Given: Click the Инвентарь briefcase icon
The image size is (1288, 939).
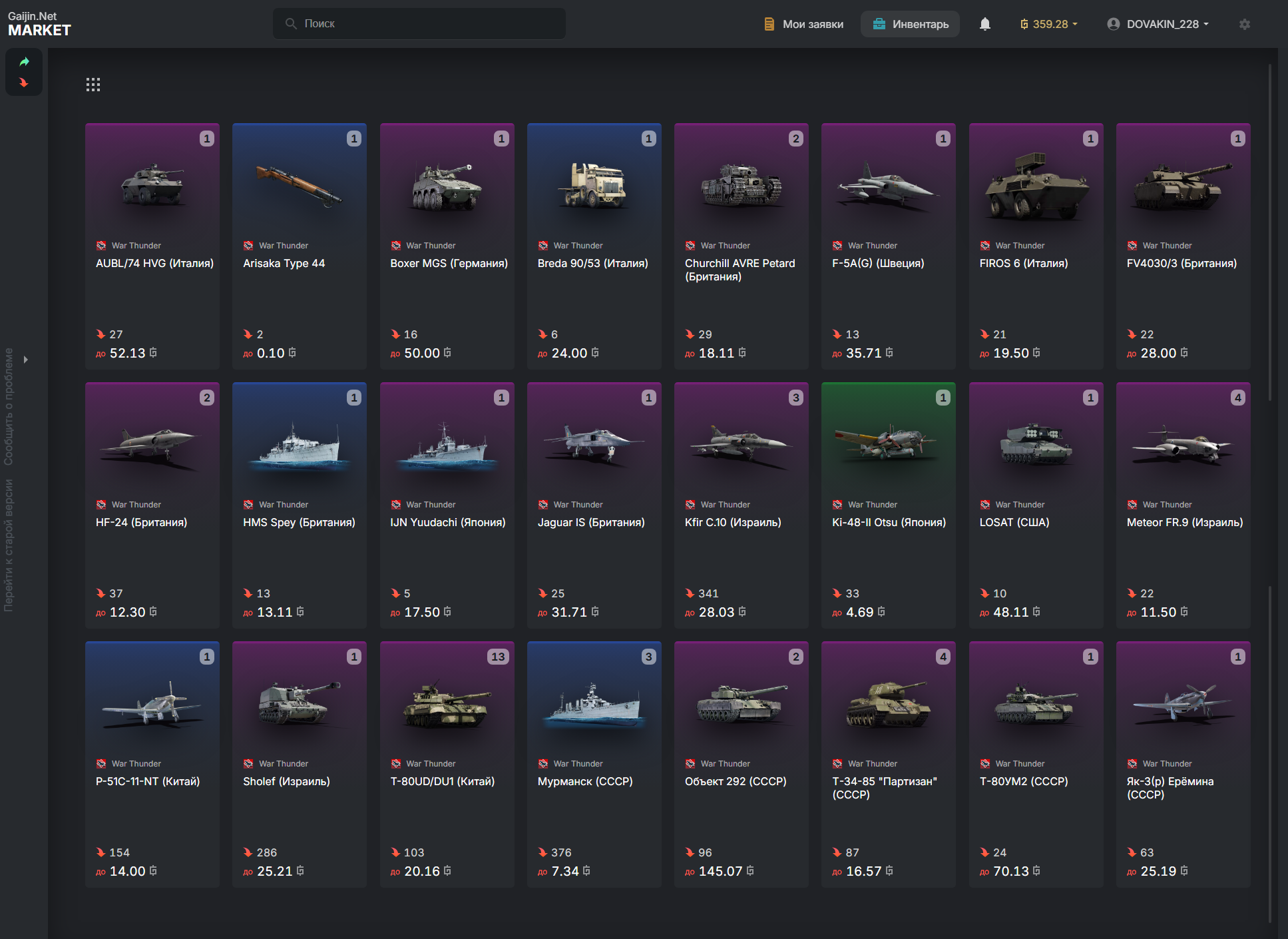Looking at the screenshot, I should 879,24.
